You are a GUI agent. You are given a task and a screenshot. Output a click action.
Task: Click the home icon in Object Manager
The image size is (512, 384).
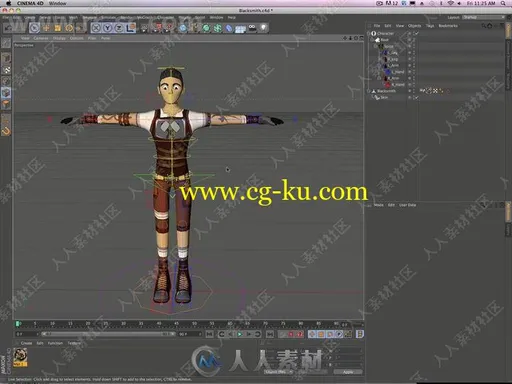click(490, 26)
